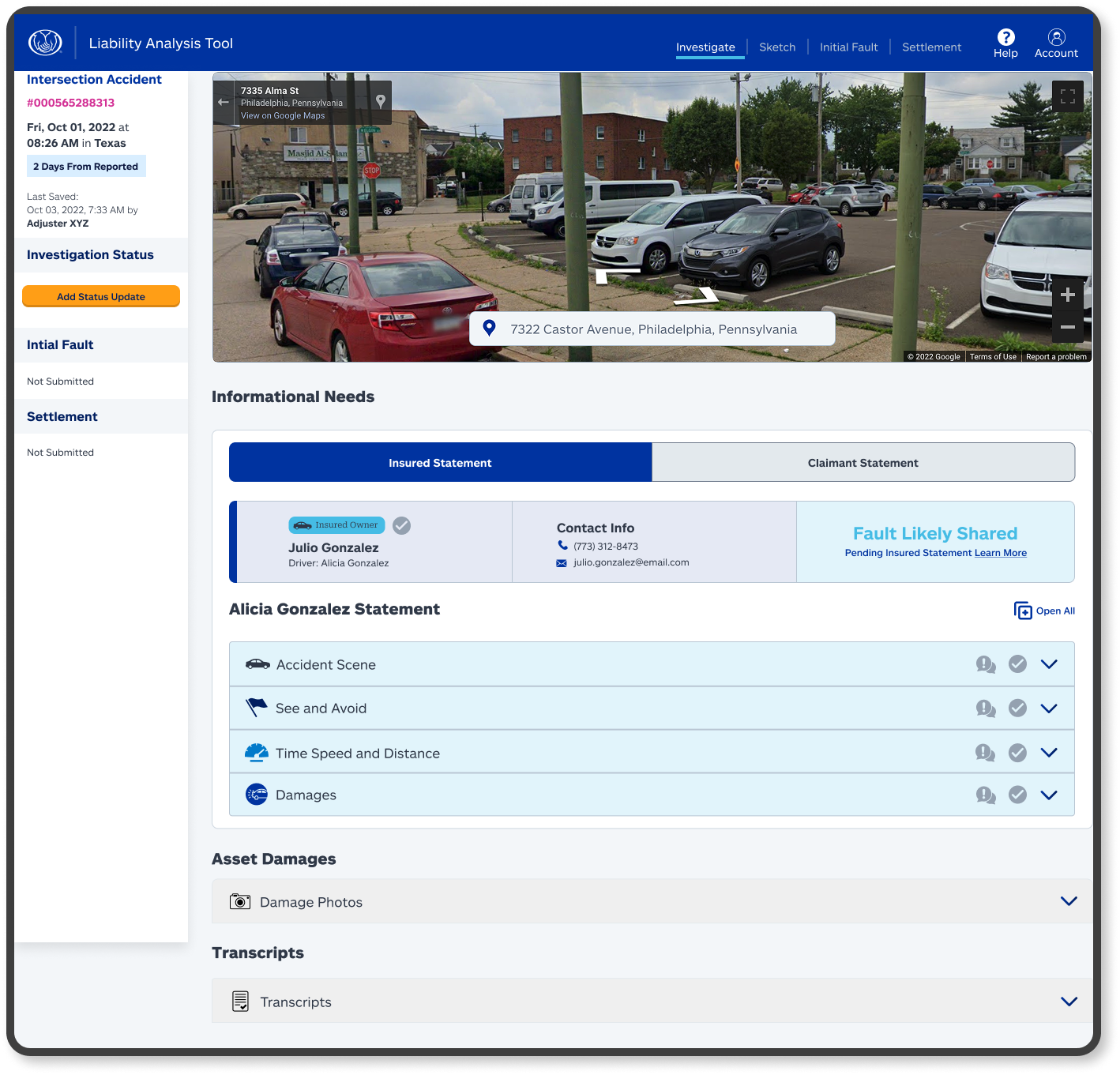Open the Learn More link
This screenshot has height=1075, width=1120.
click(1001, 553)
